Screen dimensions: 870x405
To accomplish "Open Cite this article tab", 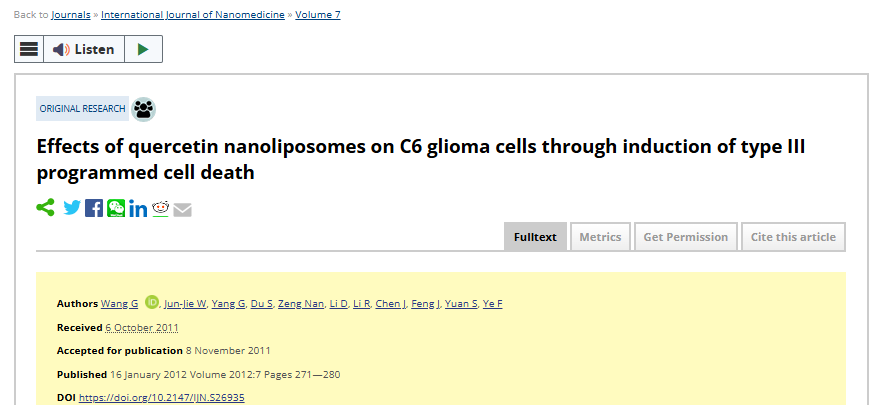I will pyautogui.click(x=793, y=237).
